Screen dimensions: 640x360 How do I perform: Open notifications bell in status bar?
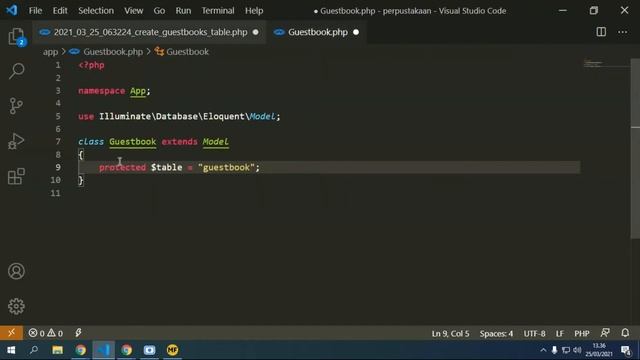(625, 333)
